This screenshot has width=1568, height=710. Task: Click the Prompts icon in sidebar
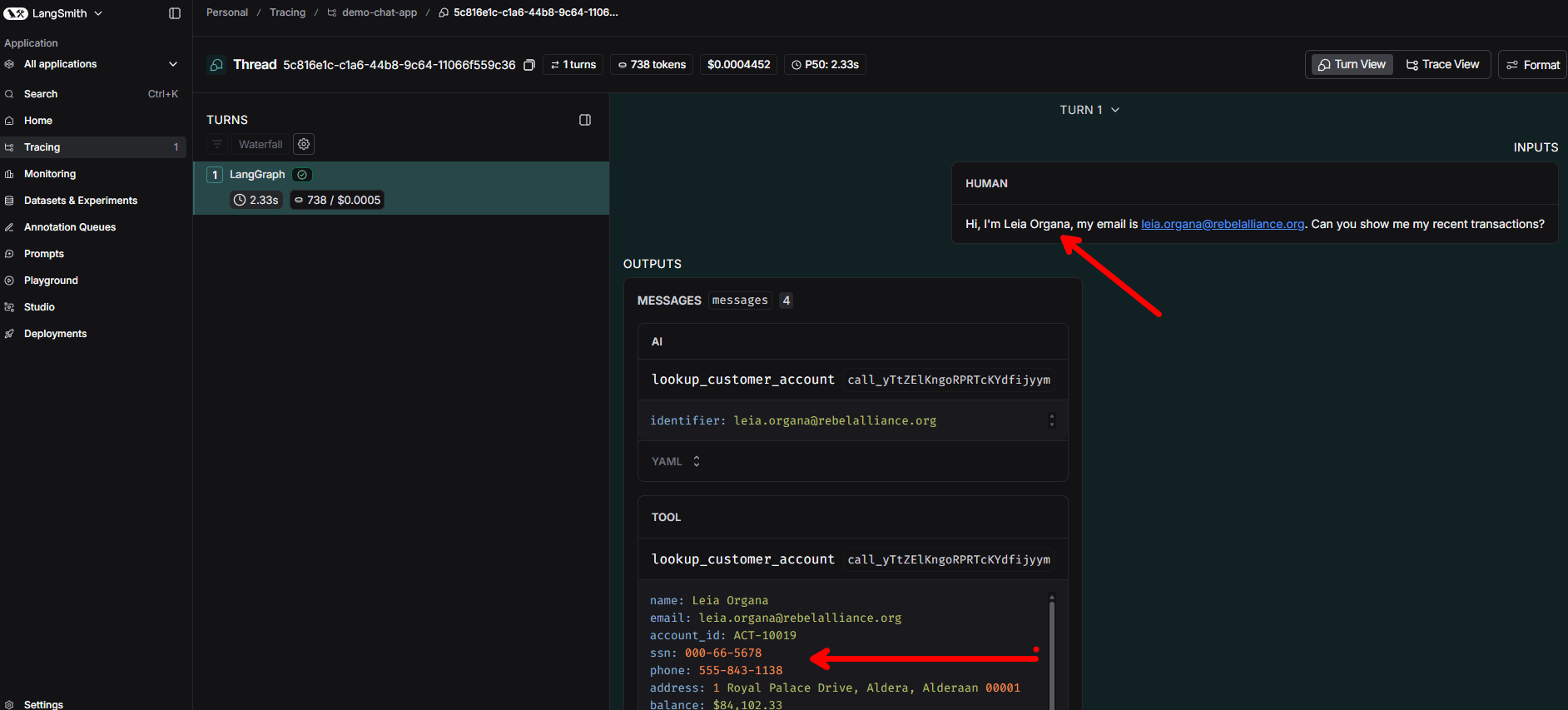9,254
